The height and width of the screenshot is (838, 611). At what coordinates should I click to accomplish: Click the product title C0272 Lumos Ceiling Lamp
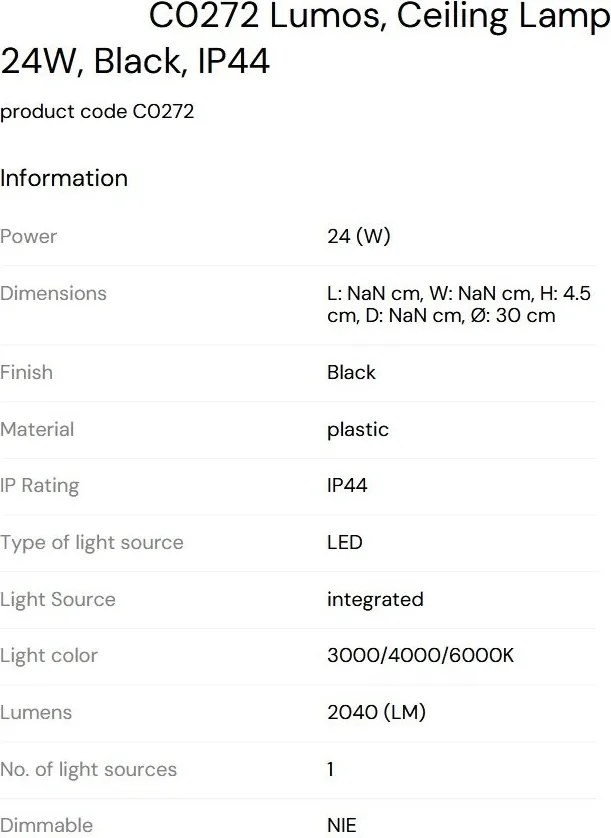point(305,40)
